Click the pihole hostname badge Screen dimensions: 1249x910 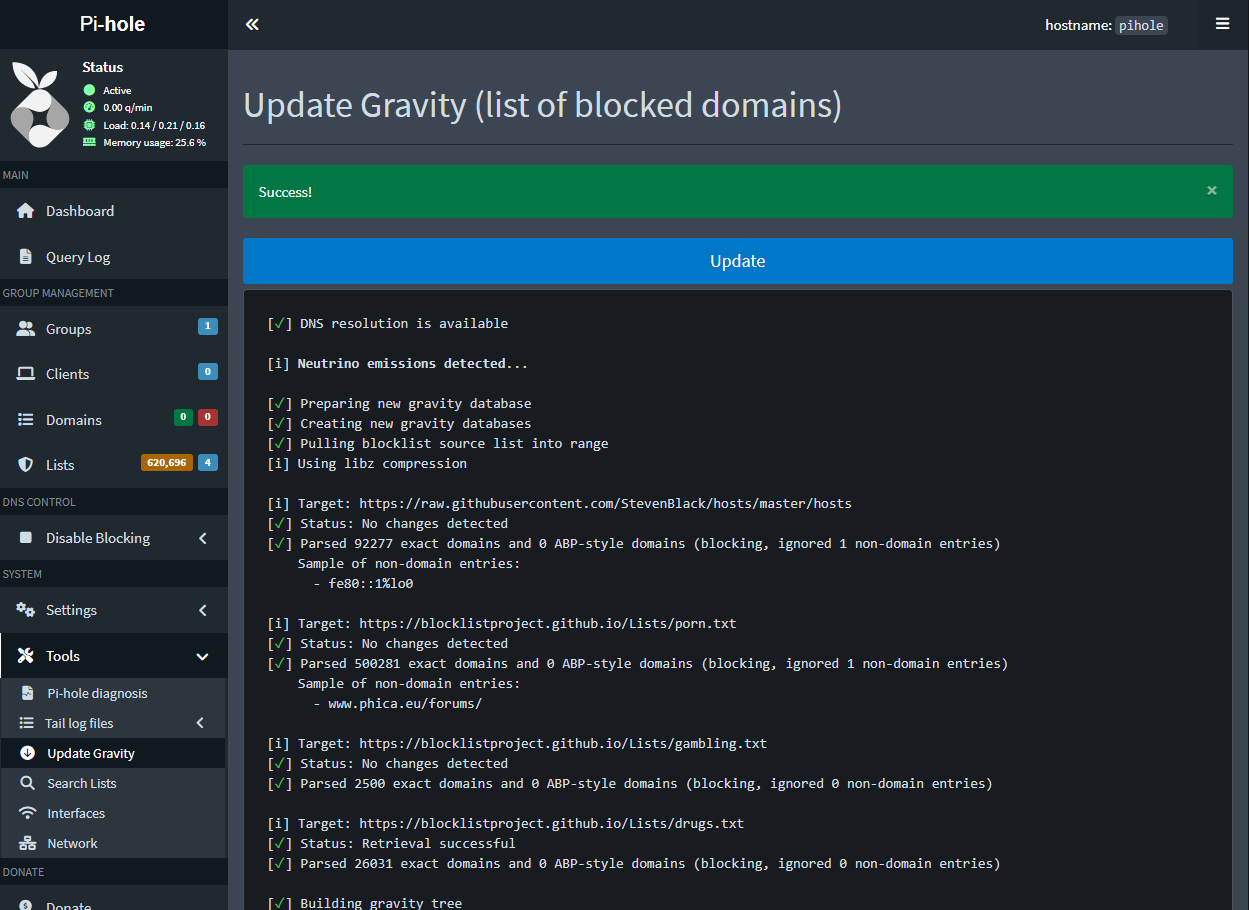(1141, 25)
